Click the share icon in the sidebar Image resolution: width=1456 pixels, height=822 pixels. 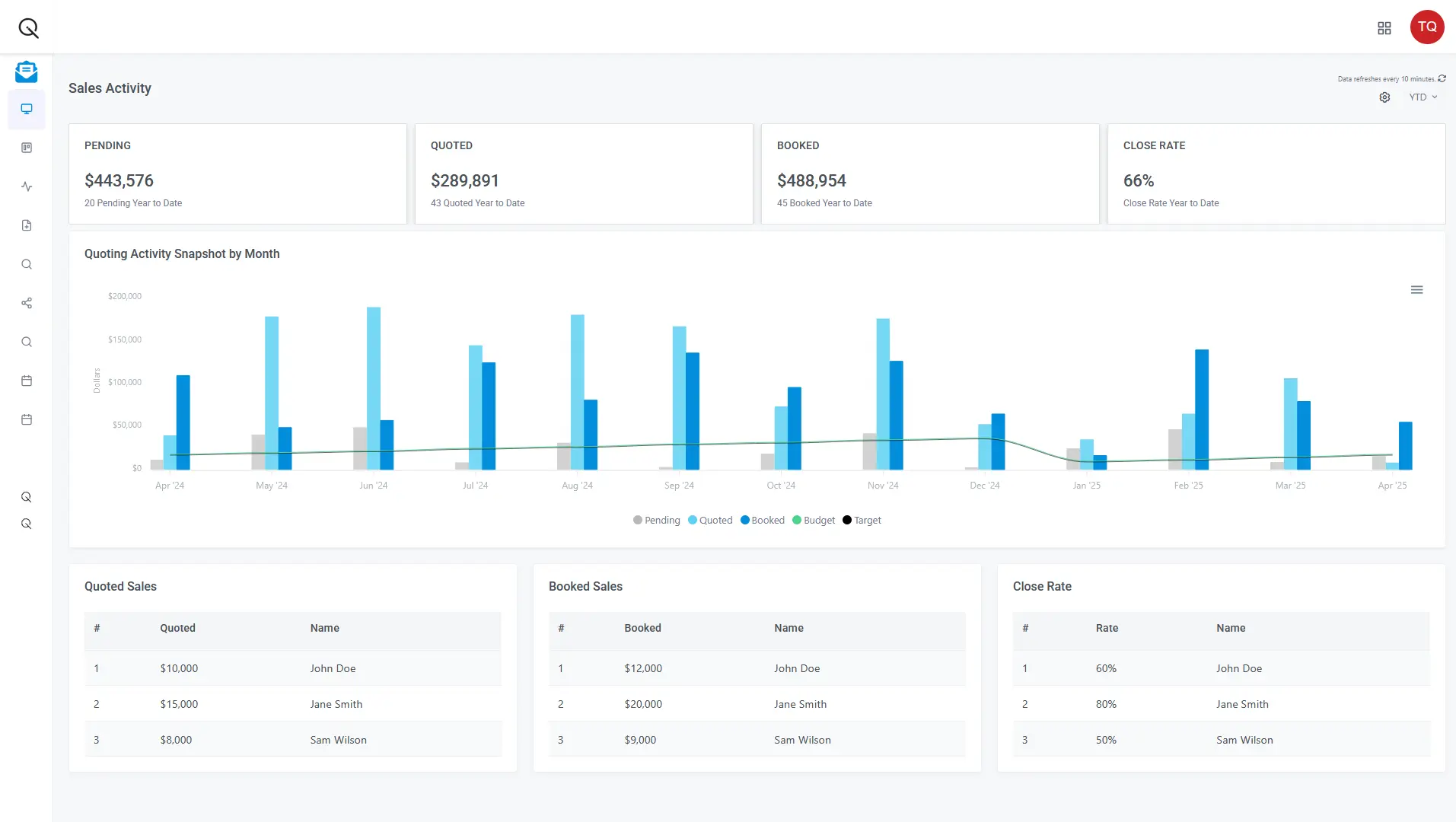click(27, 304)
